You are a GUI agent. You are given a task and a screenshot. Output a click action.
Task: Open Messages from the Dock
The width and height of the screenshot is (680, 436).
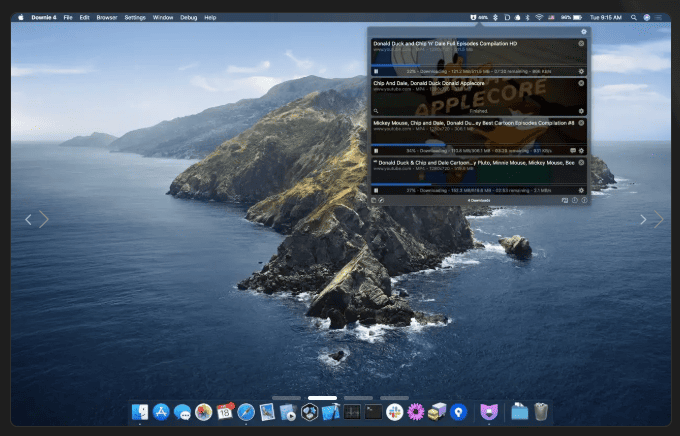click(x=182, y=412)
